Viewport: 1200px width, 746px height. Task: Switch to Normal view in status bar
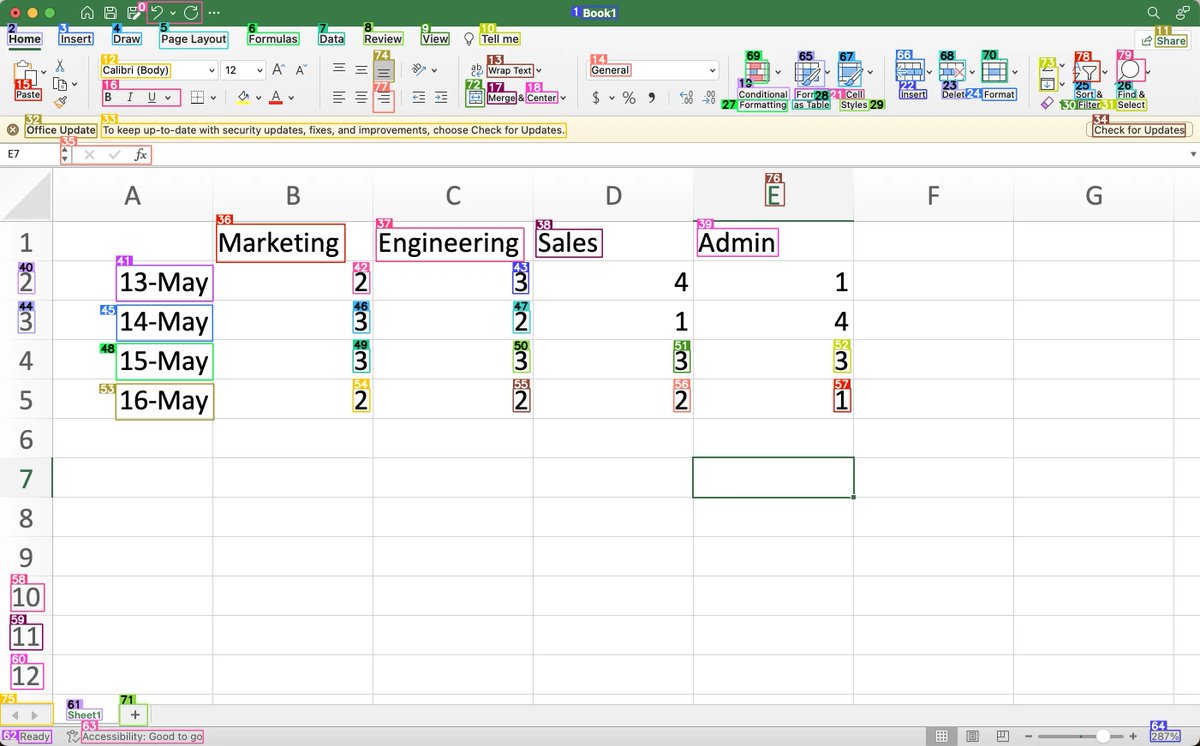[x=941, y=736]
